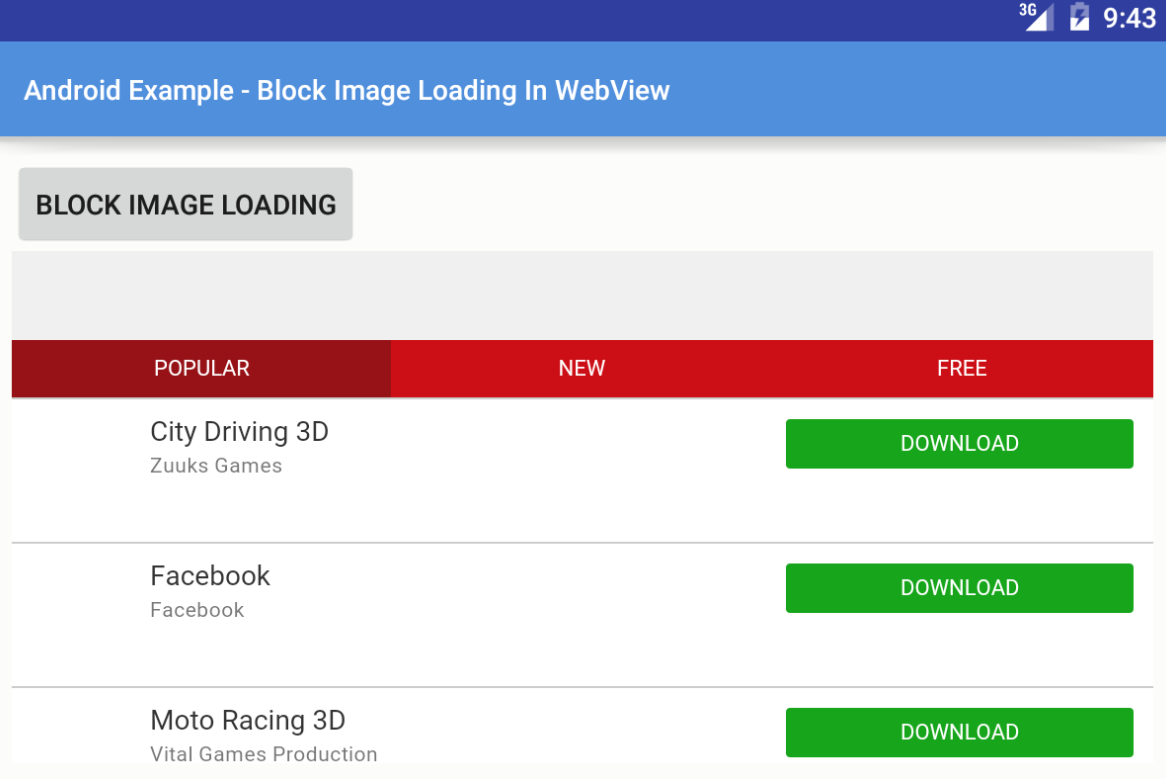This screenshot has height=779, width=1166.
Task: Open the City Driving 3D title
Action: (239, 432)
